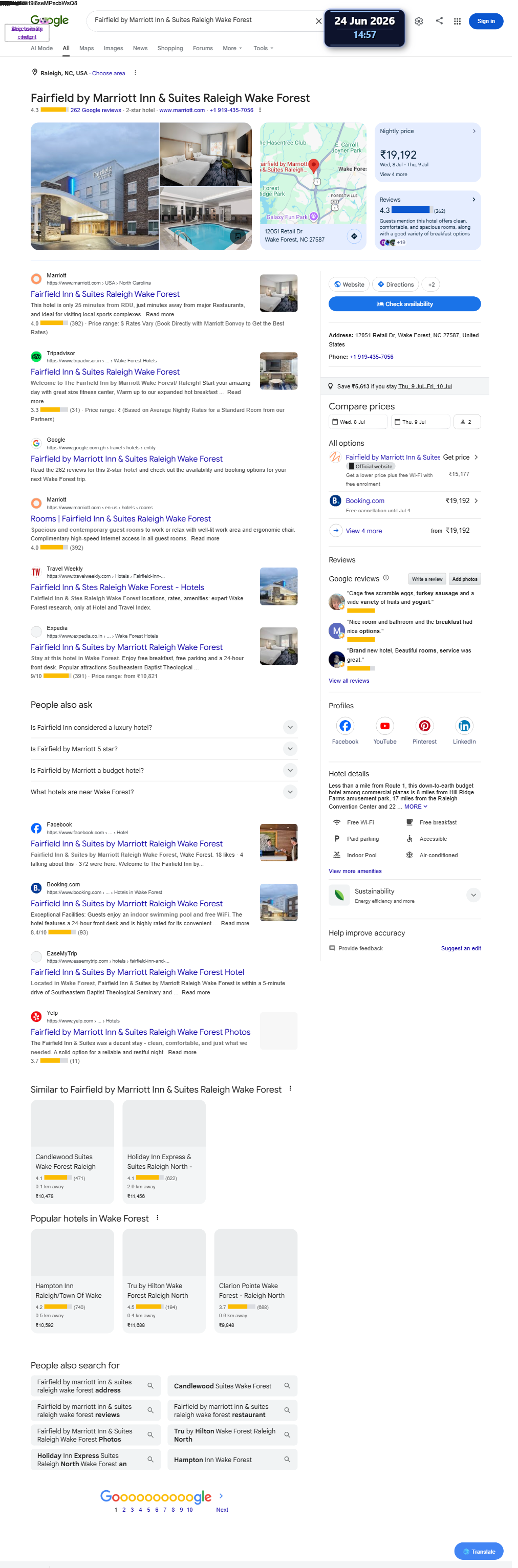This screenshot has height=1568, width=518.
Task: Open View all reviews link
Action: coord(349,681)
